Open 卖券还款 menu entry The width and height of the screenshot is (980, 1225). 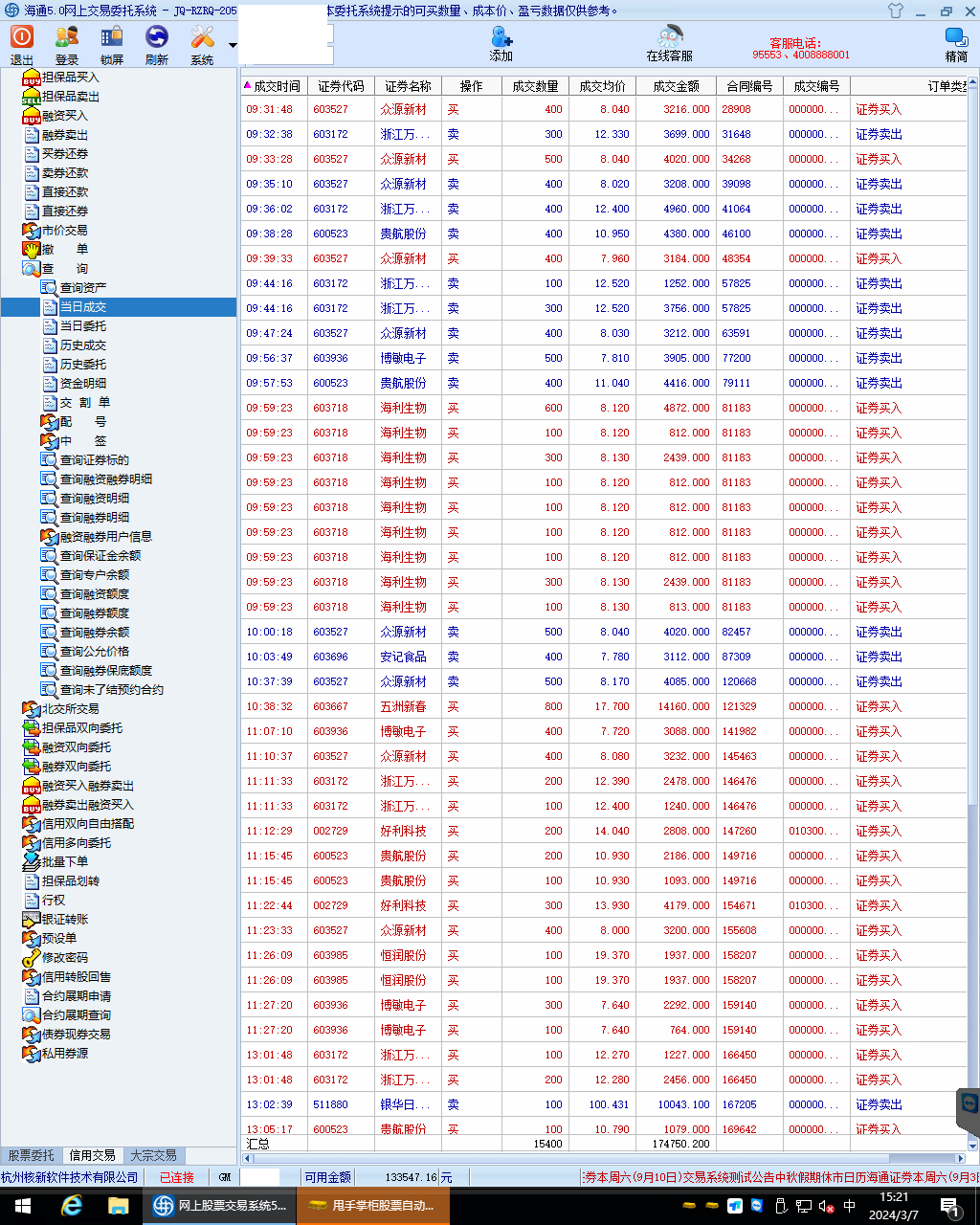[64, 172]
